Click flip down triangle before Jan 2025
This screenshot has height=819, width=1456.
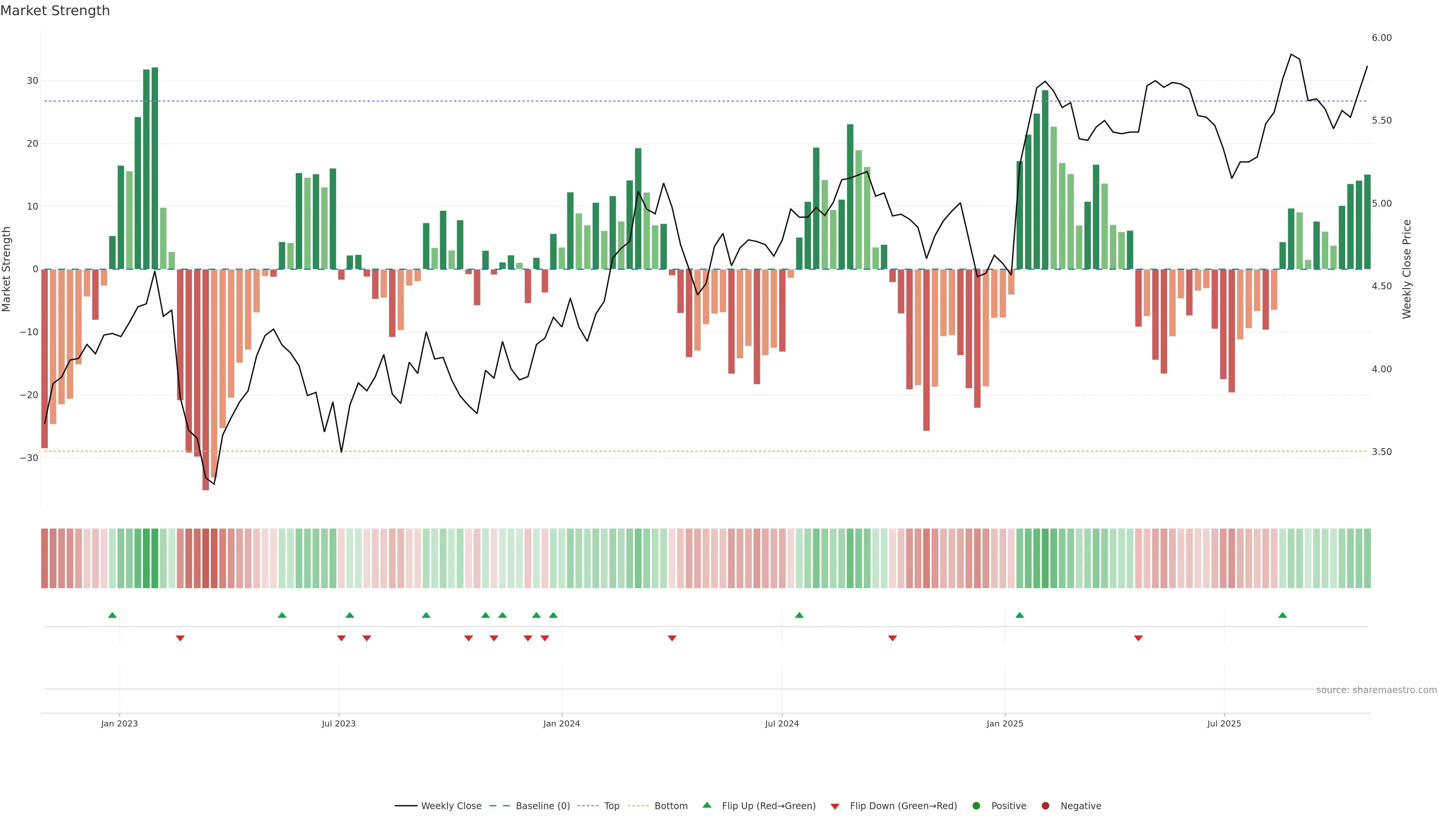coord(893,638)
